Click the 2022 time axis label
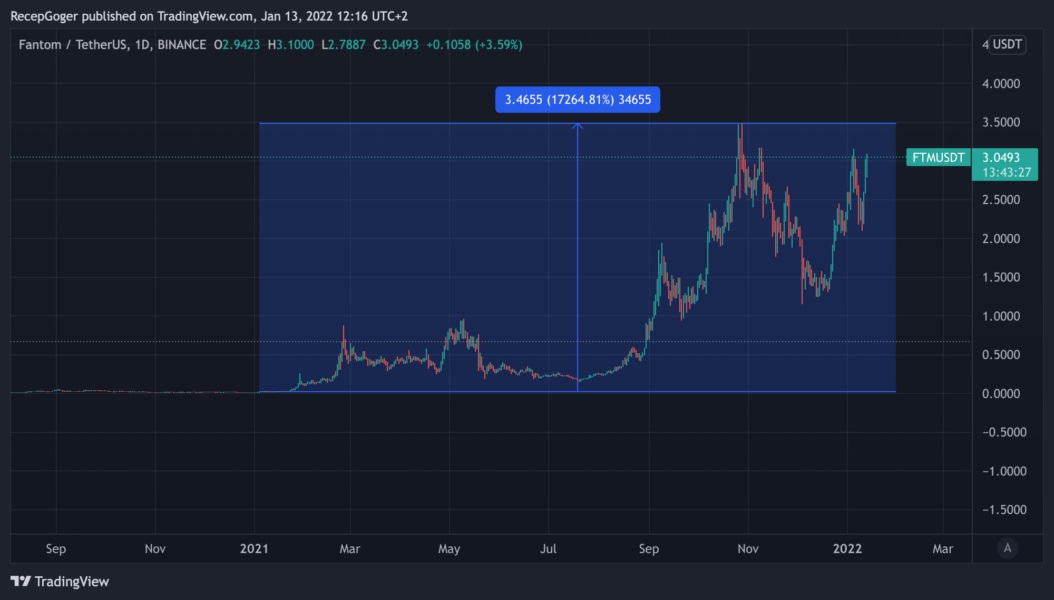1054x600 pixels. click(x=847, y=549)
